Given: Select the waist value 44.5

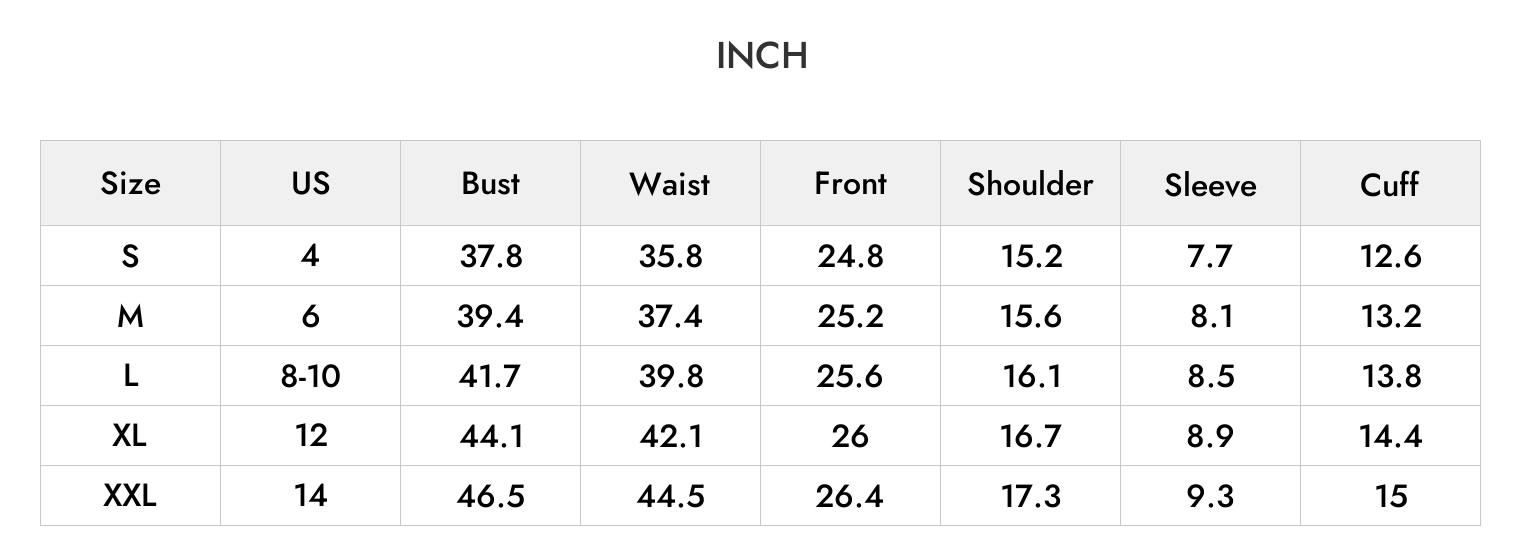Looking at the screenshot, I should point(670,496).
